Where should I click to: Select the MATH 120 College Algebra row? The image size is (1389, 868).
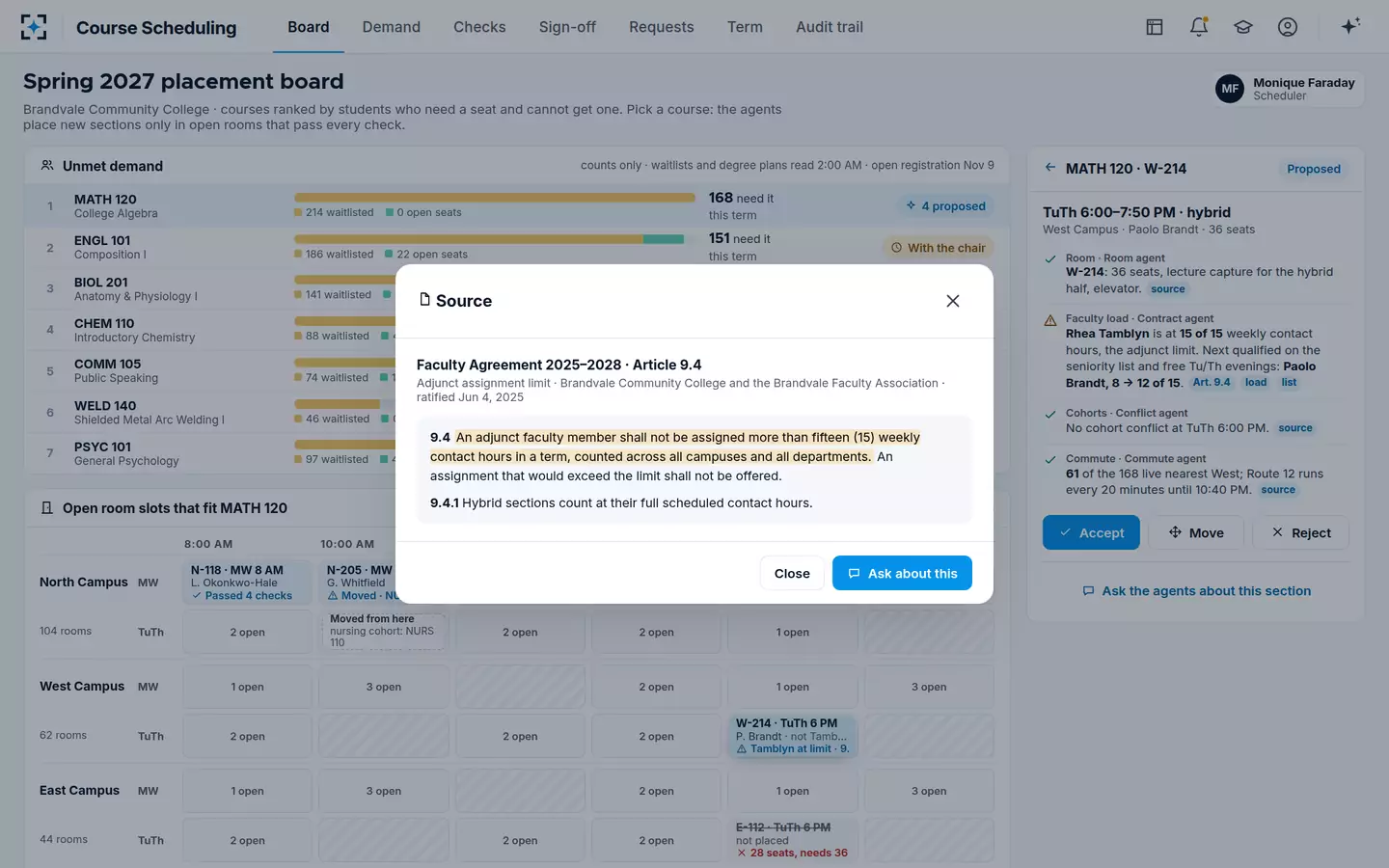tap(517, 205)
